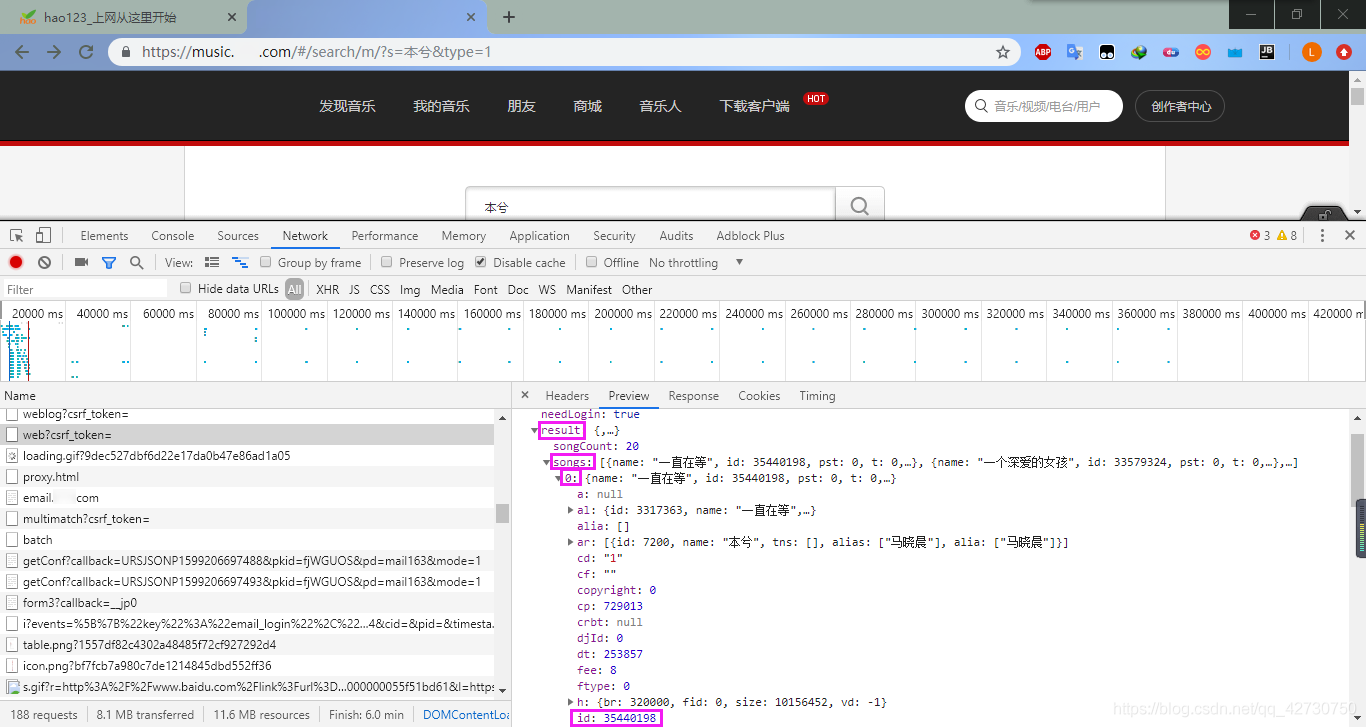
Task: Collapse the result object node
Action: tap(535, 430)
